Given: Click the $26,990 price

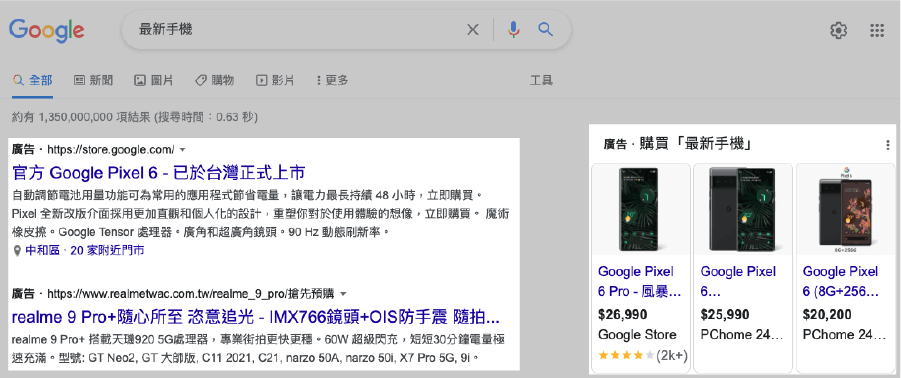Looking at the screenshot, I should pyautogui.click(x=622, y=315).
